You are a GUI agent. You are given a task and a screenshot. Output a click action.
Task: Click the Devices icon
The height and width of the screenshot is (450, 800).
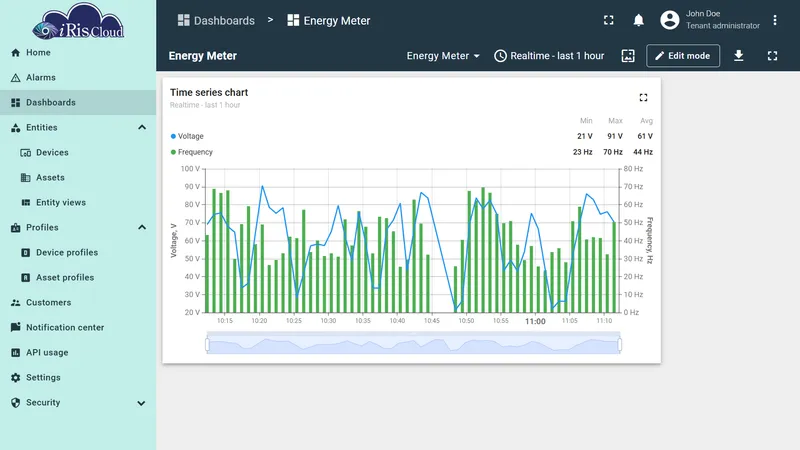pos(26,153)
